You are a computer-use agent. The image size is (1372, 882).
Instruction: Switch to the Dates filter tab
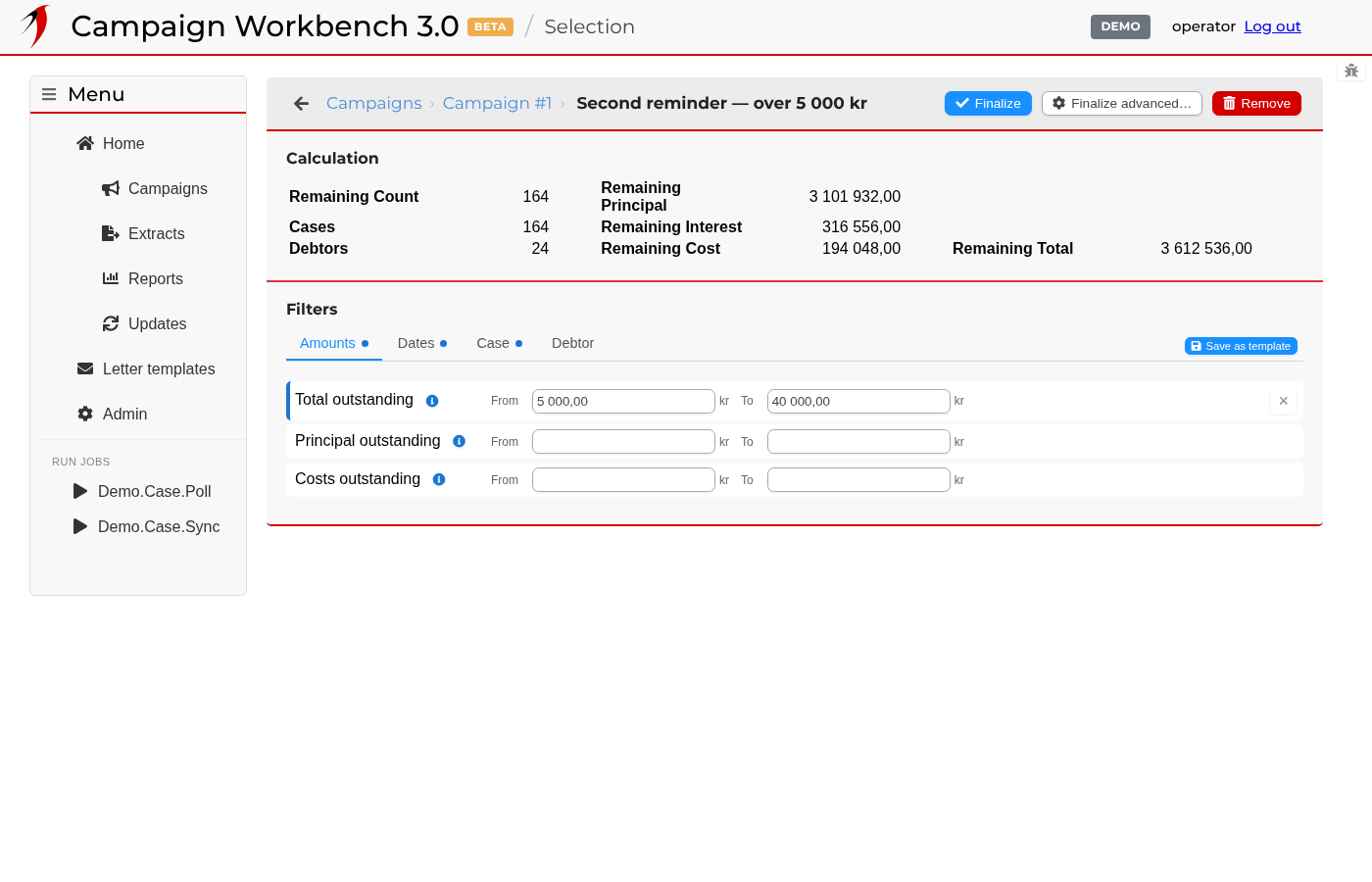point(422,343)
